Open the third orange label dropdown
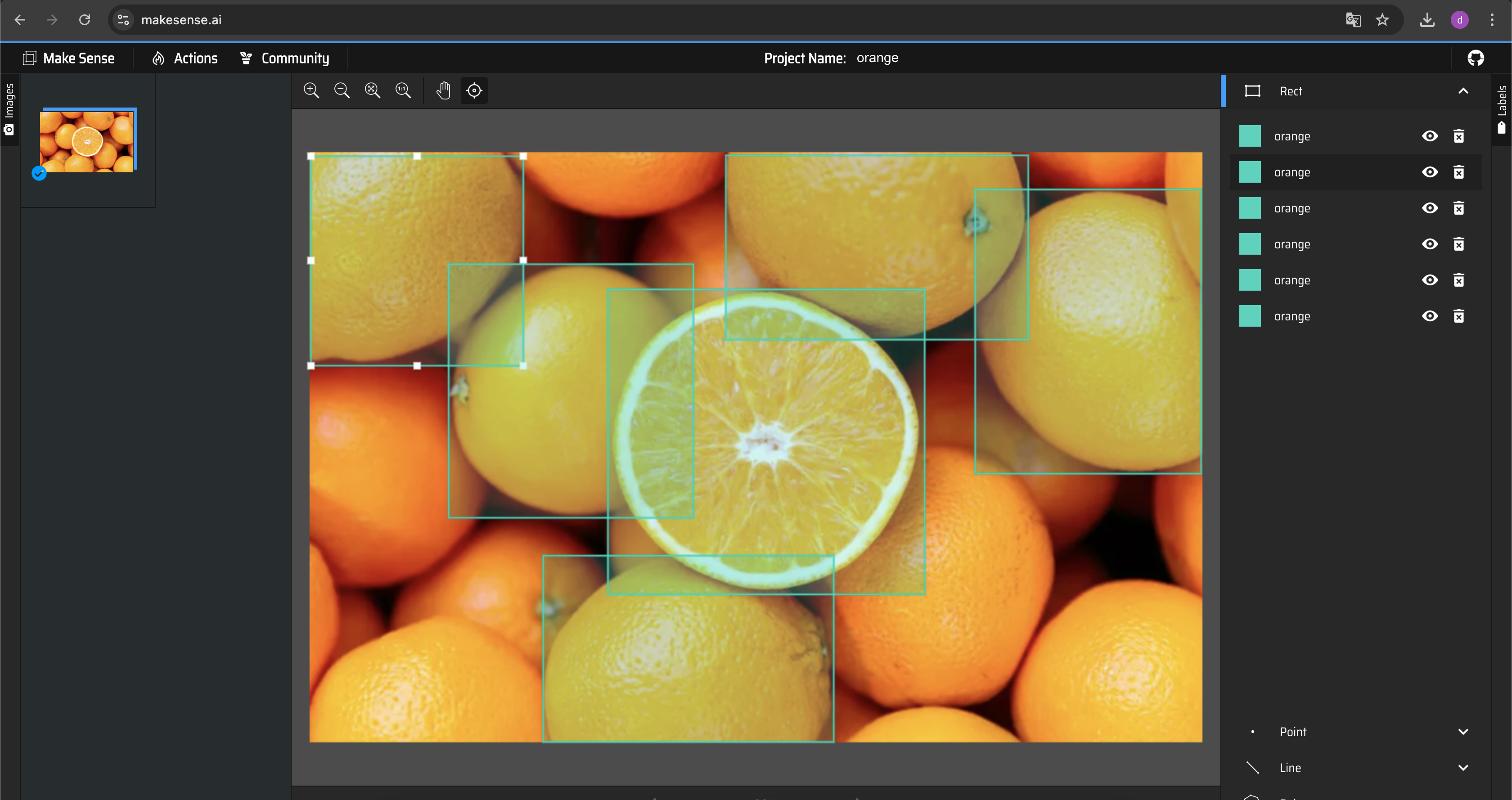 pyautogui.click(x=1292, y=208)
